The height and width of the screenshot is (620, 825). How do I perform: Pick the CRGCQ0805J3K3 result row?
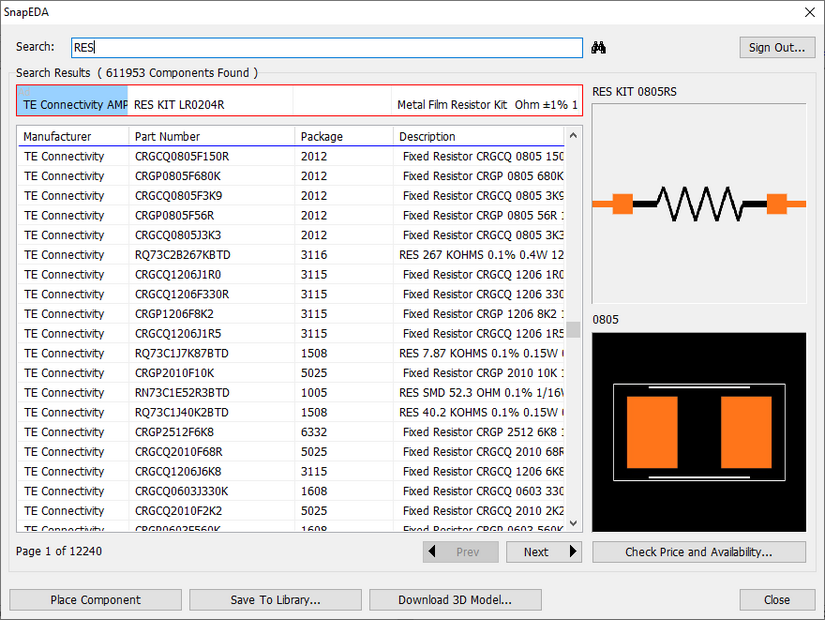291,235
